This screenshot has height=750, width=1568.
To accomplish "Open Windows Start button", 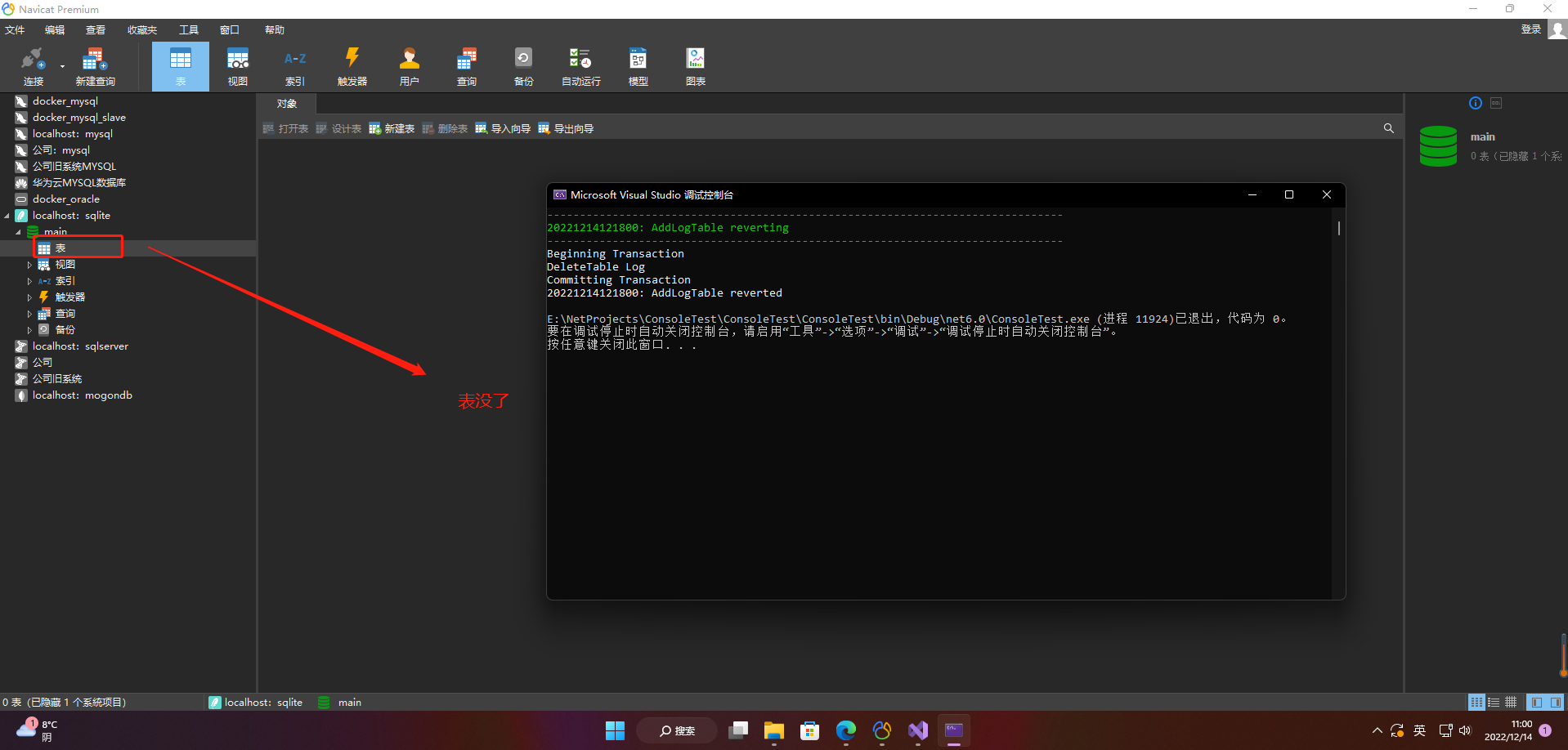I will pos(615,730).
